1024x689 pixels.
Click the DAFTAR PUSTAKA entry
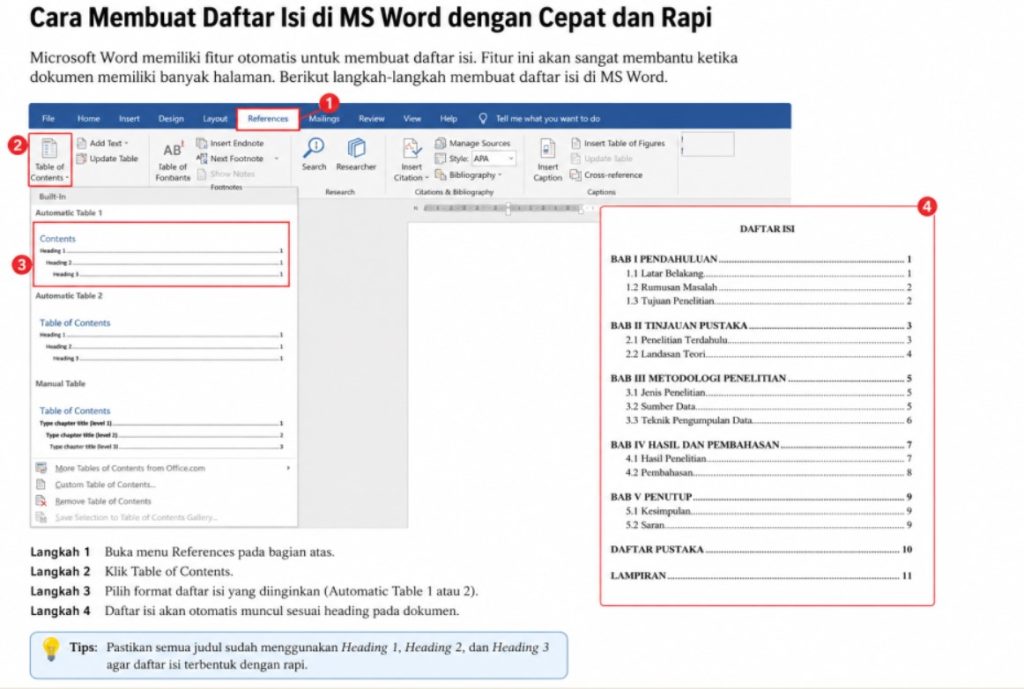coord(761,550)
